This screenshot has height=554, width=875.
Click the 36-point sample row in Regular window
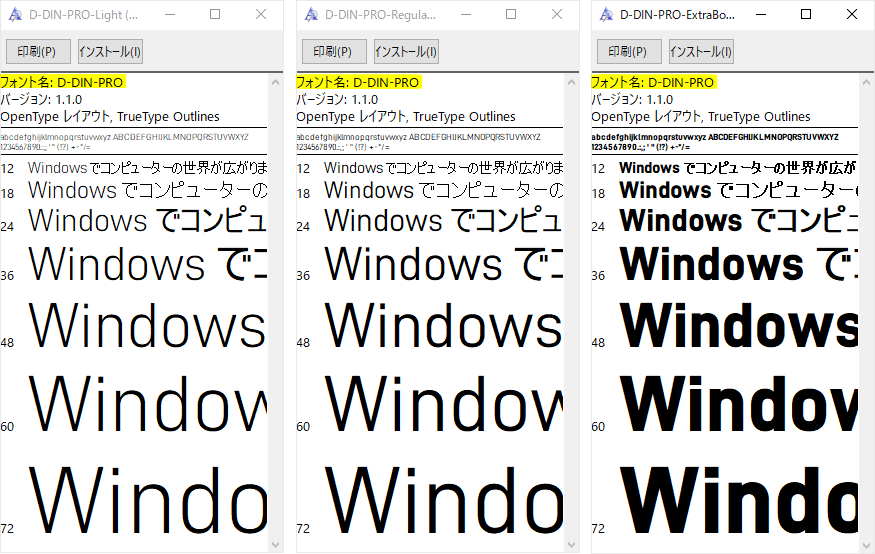(430, 264)
